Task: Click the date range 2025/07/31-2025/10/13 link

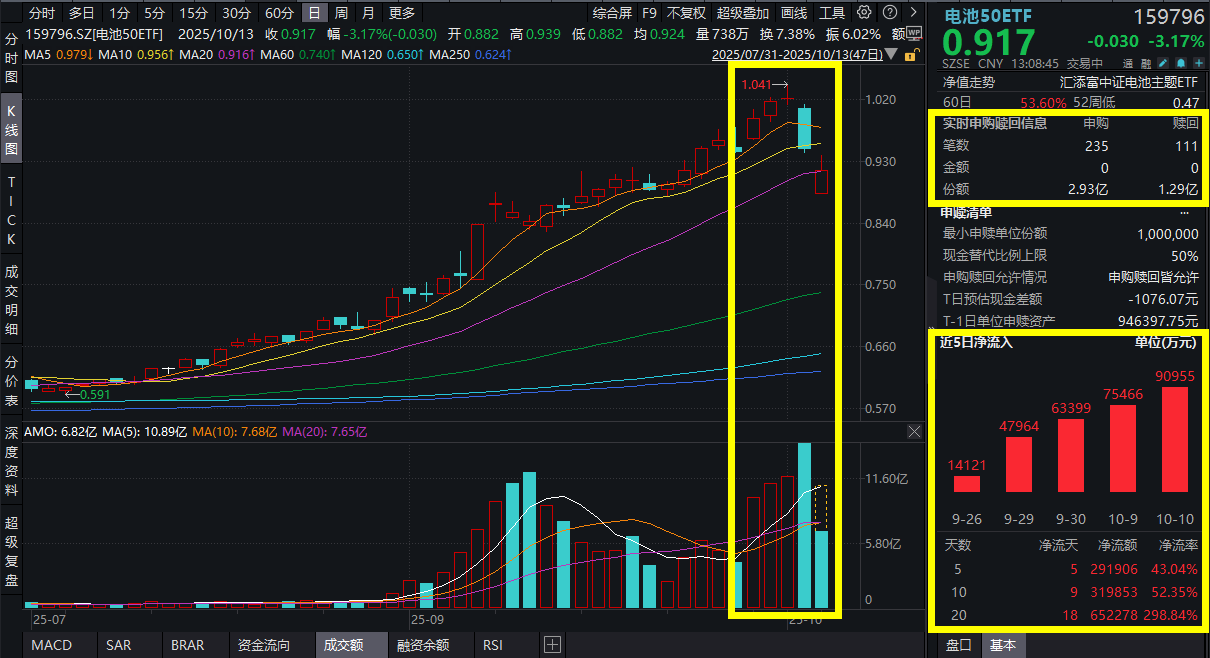Action: [796, 54]
